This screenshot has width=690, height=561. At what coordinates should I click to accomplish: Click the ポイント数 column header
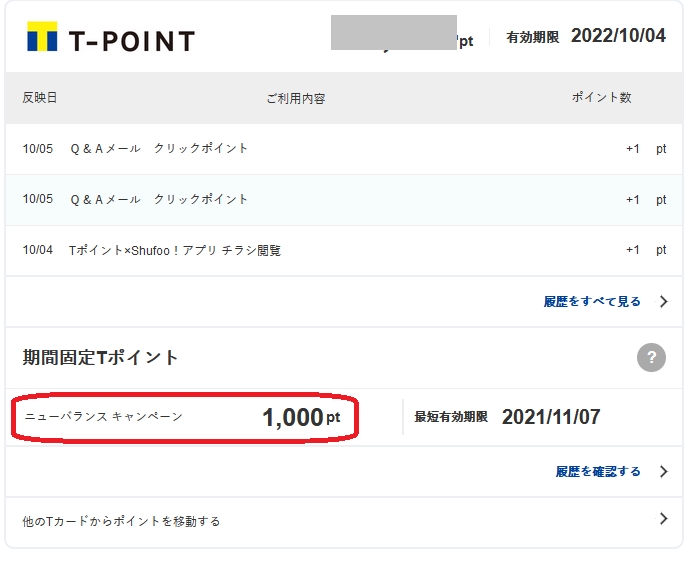[x=601, y=97]
